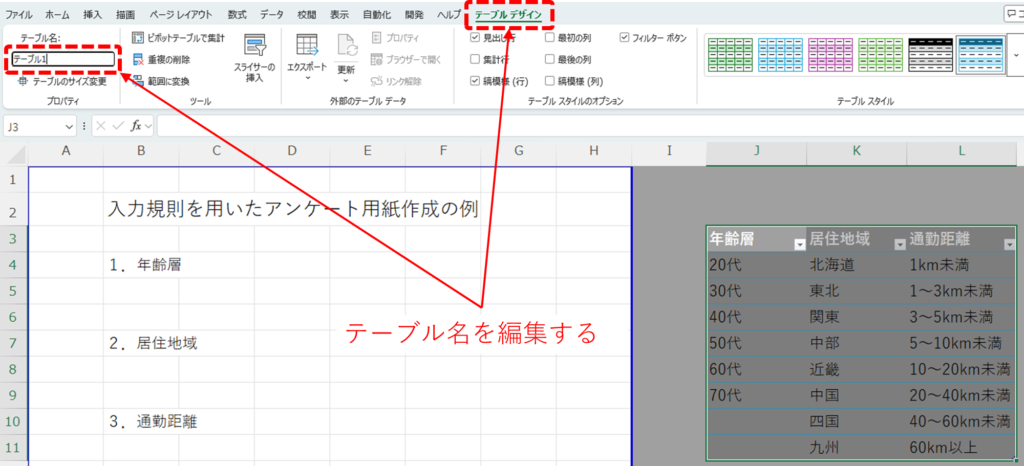Click the fx insert function icon
1024x466 pixels.
pyautogui.click(x=135, y=126)
